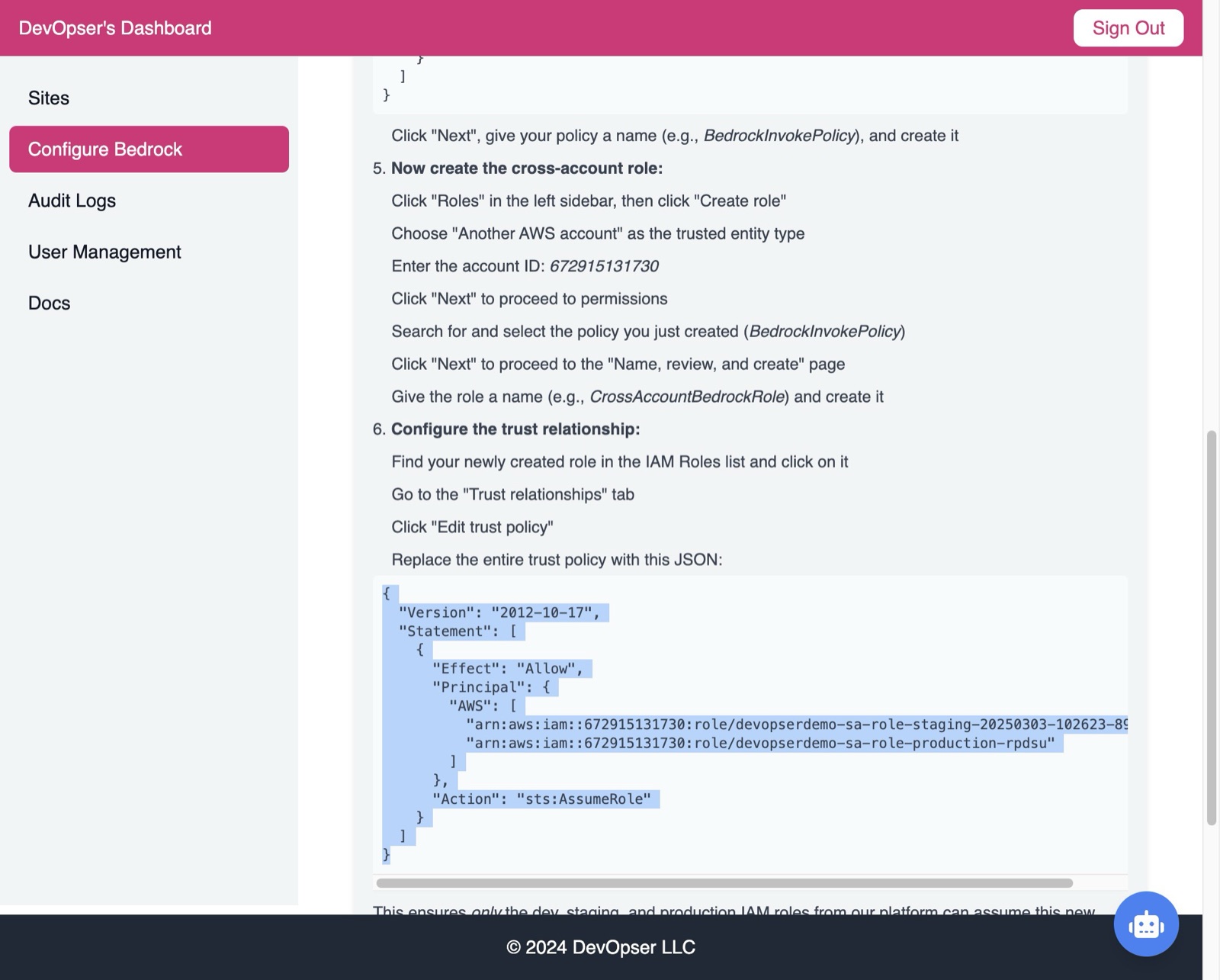
Task: Click "Search for and select the policy" line
Action: click(648, 332)
